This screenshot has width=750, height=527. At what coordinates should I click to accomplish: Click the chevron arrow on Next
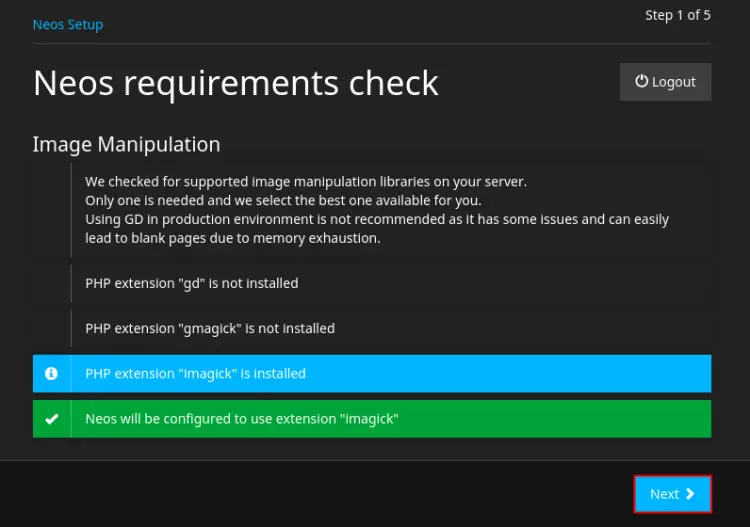coord(690,494)
